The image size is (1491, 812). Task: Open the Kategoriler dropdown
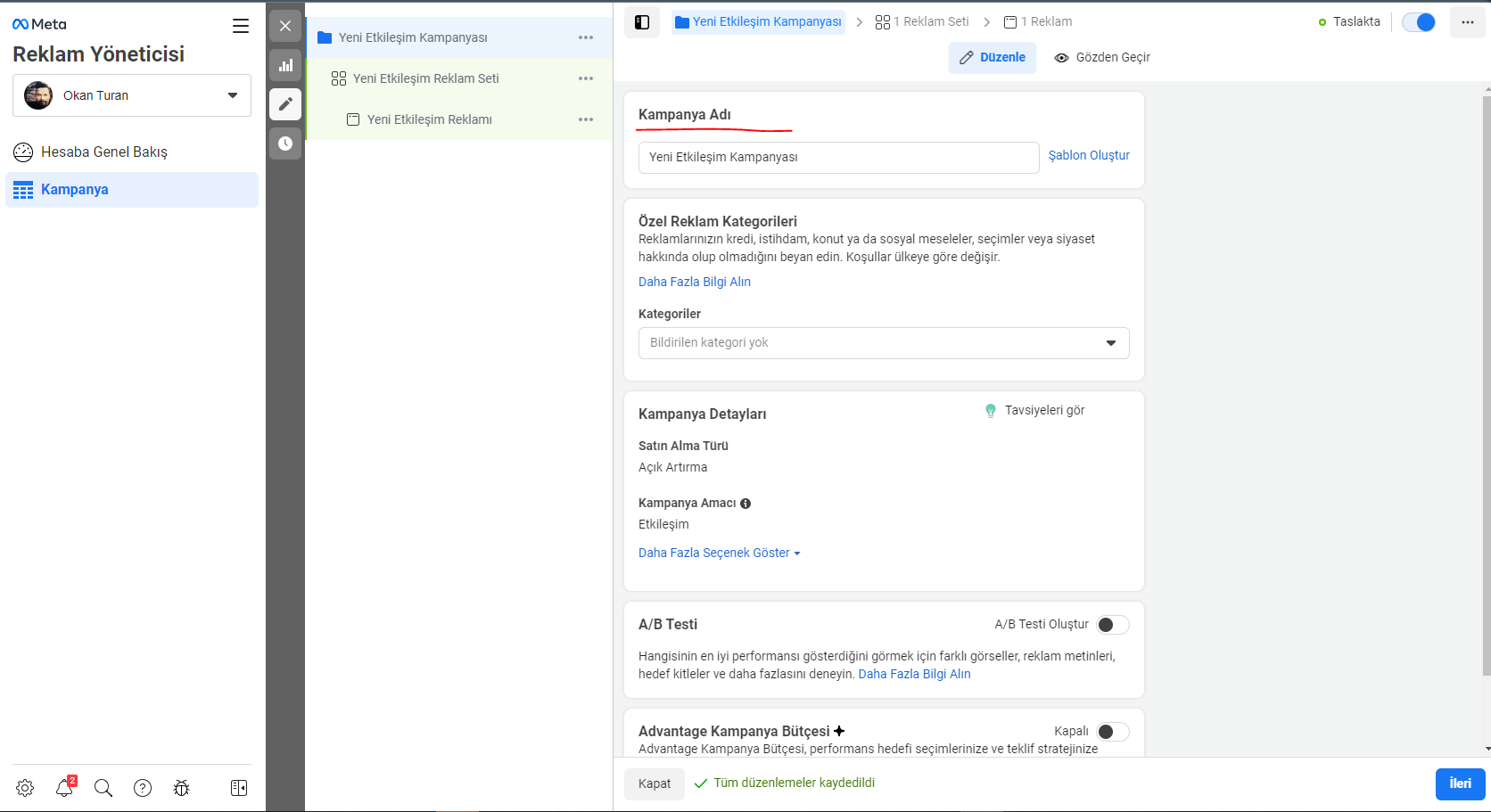click(884, 343)
